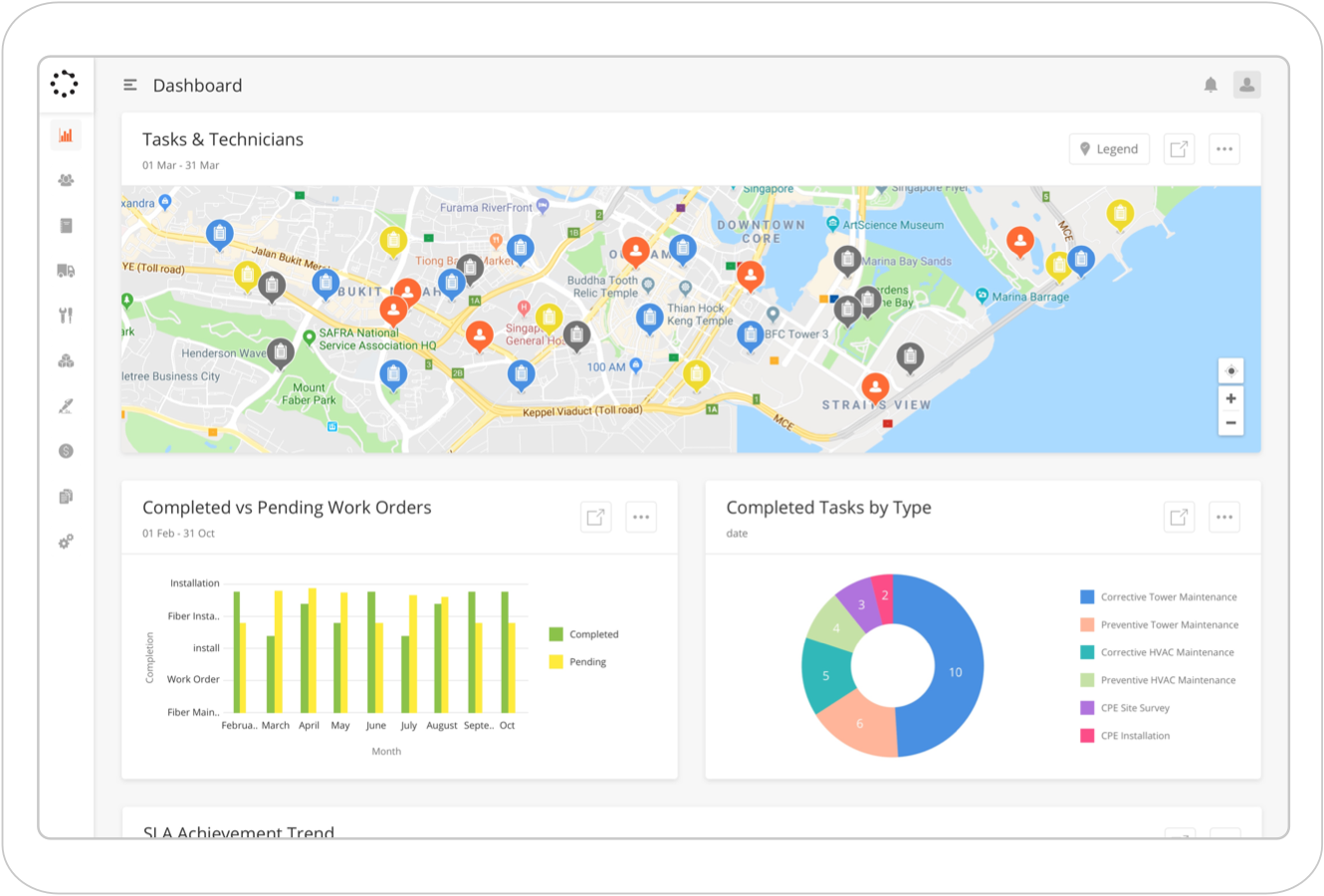
Task: Open more options menu on Completed vs Pending
Action: click(641, 517)
